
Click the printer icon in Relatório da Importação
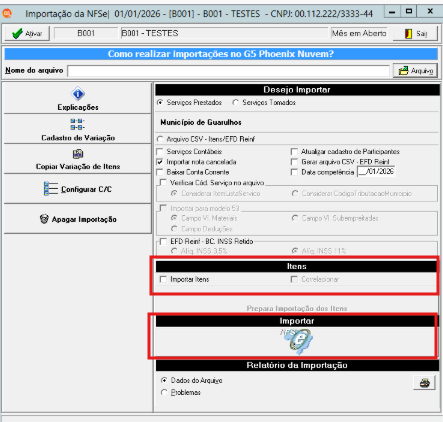424,383
